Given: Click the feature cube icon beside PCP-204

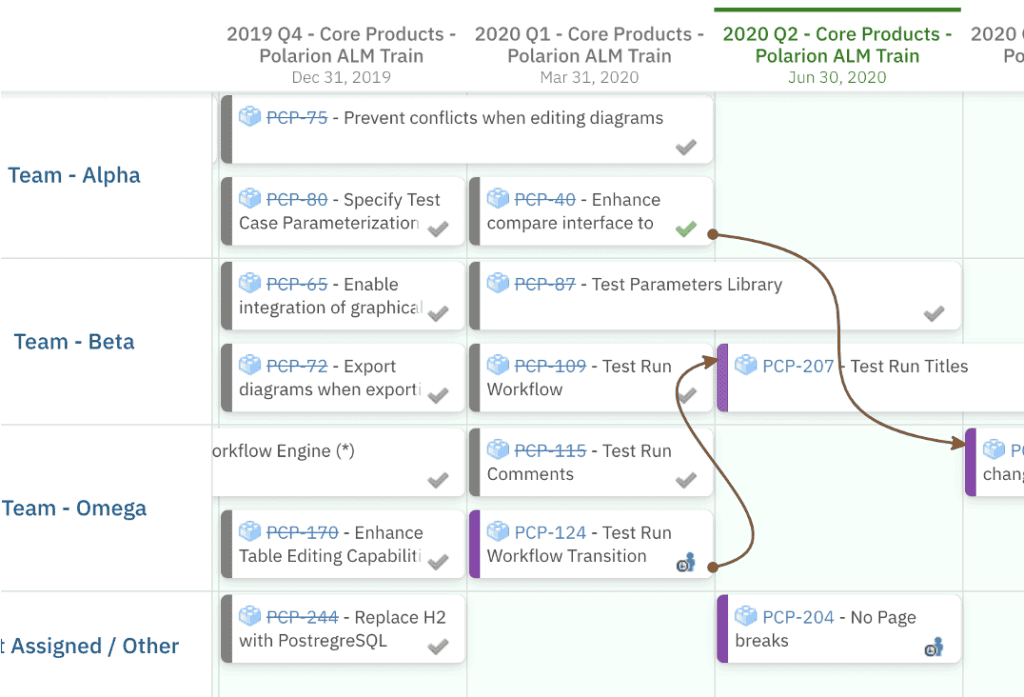Looking at the screenshot, I should pyautogui.click(x=746, y=615).
